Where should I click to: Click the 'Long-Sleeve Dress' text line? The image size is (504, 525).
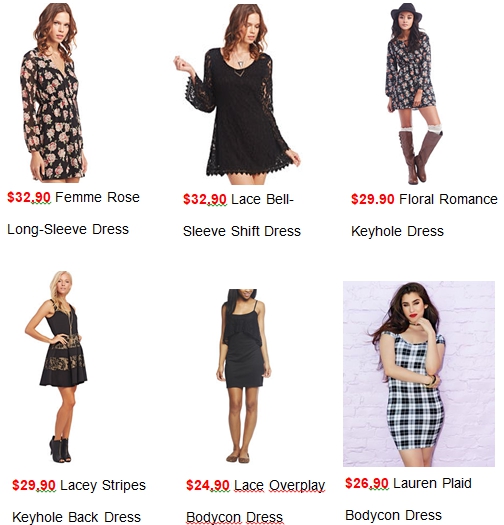68,229
